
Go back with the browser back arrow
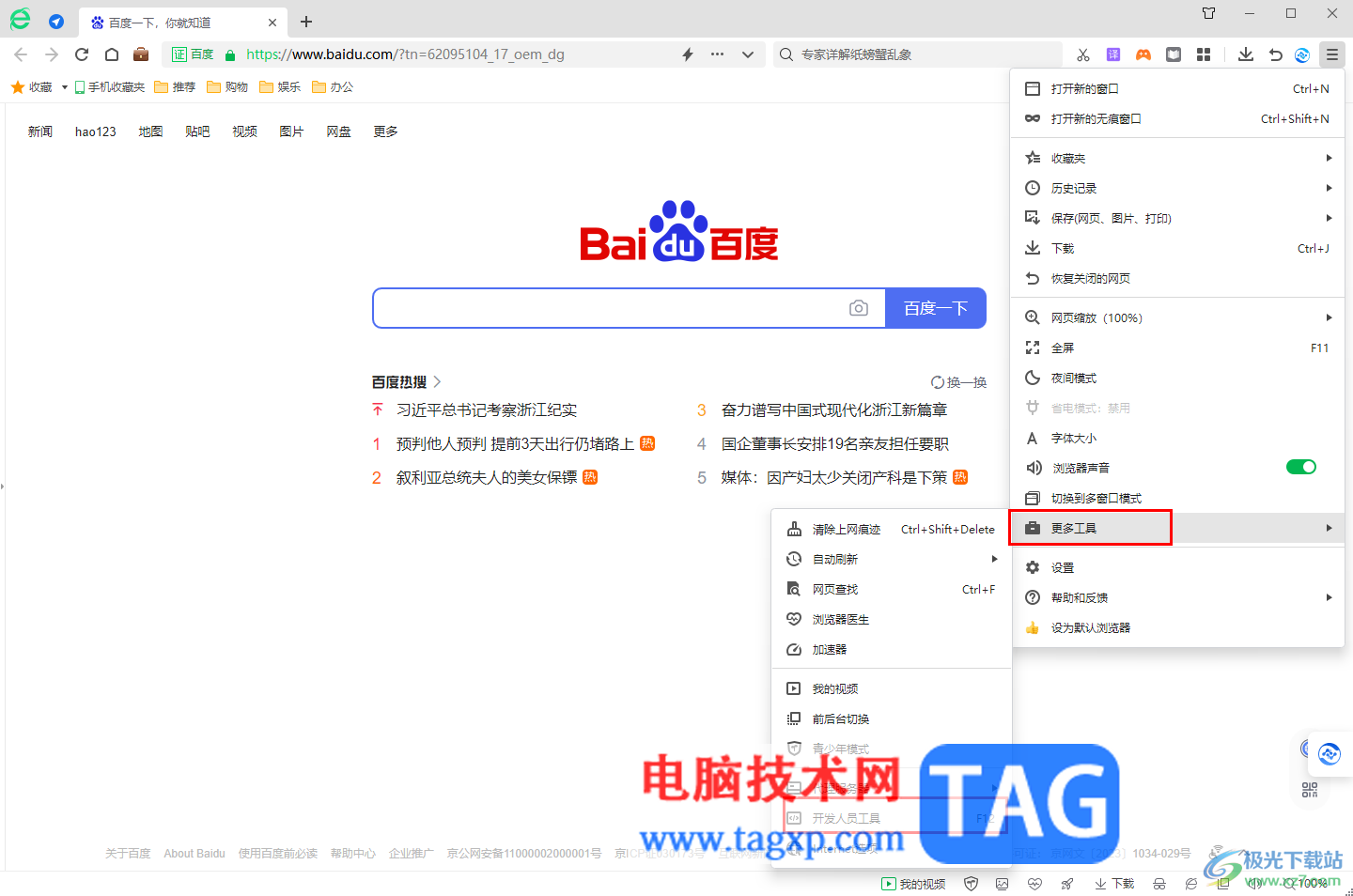[22, 54]
